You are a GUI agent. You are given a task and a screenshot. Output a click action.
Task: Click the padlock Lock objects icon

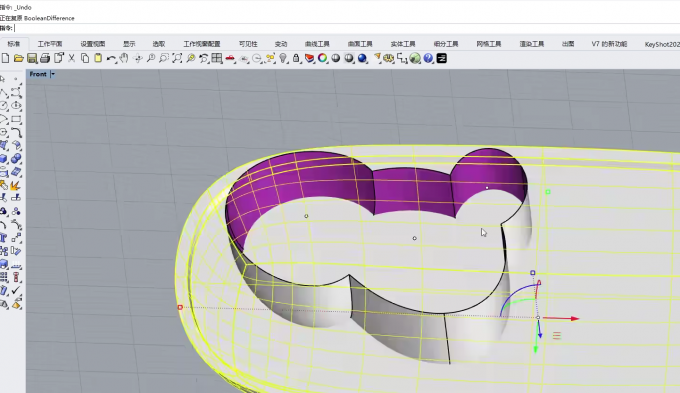point(296,58)
